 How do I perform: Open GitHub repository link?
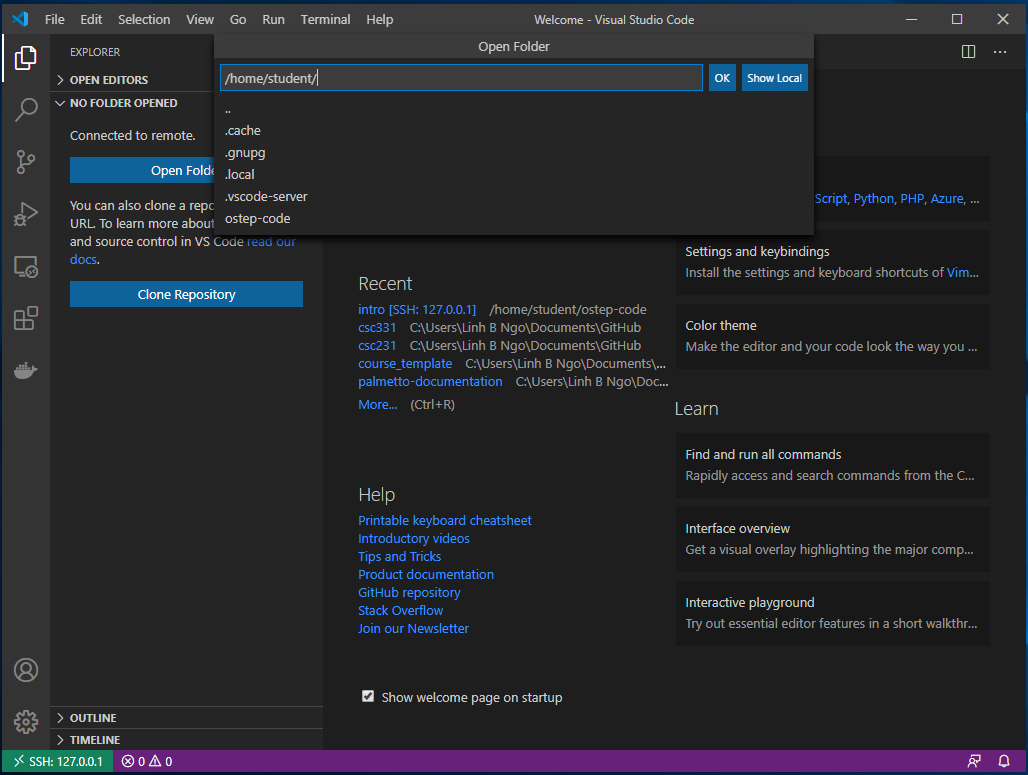coord(409,593)
